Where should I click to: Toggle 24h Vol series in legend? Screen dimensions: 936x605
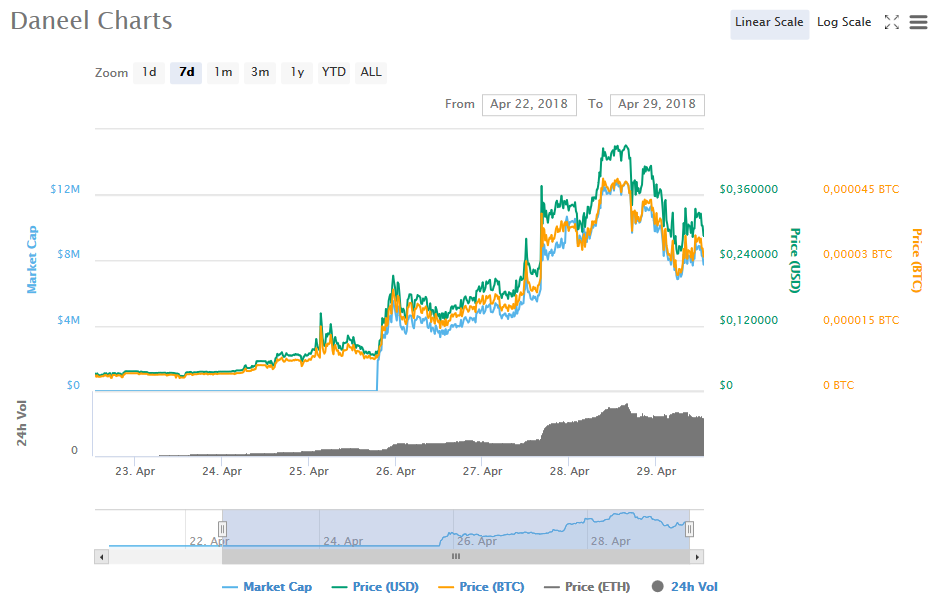click(685, 587)
